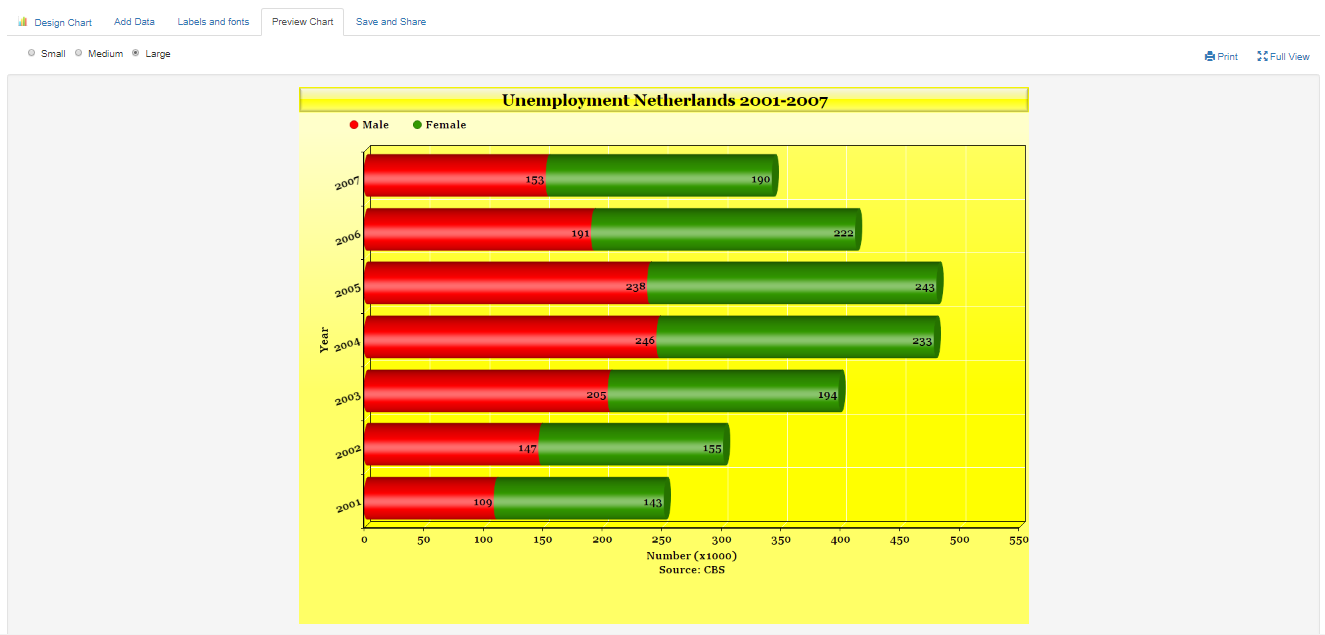Click the red Male bar for 2007
The height and width of the screenshot is (635, 1325).
(455, 175)
